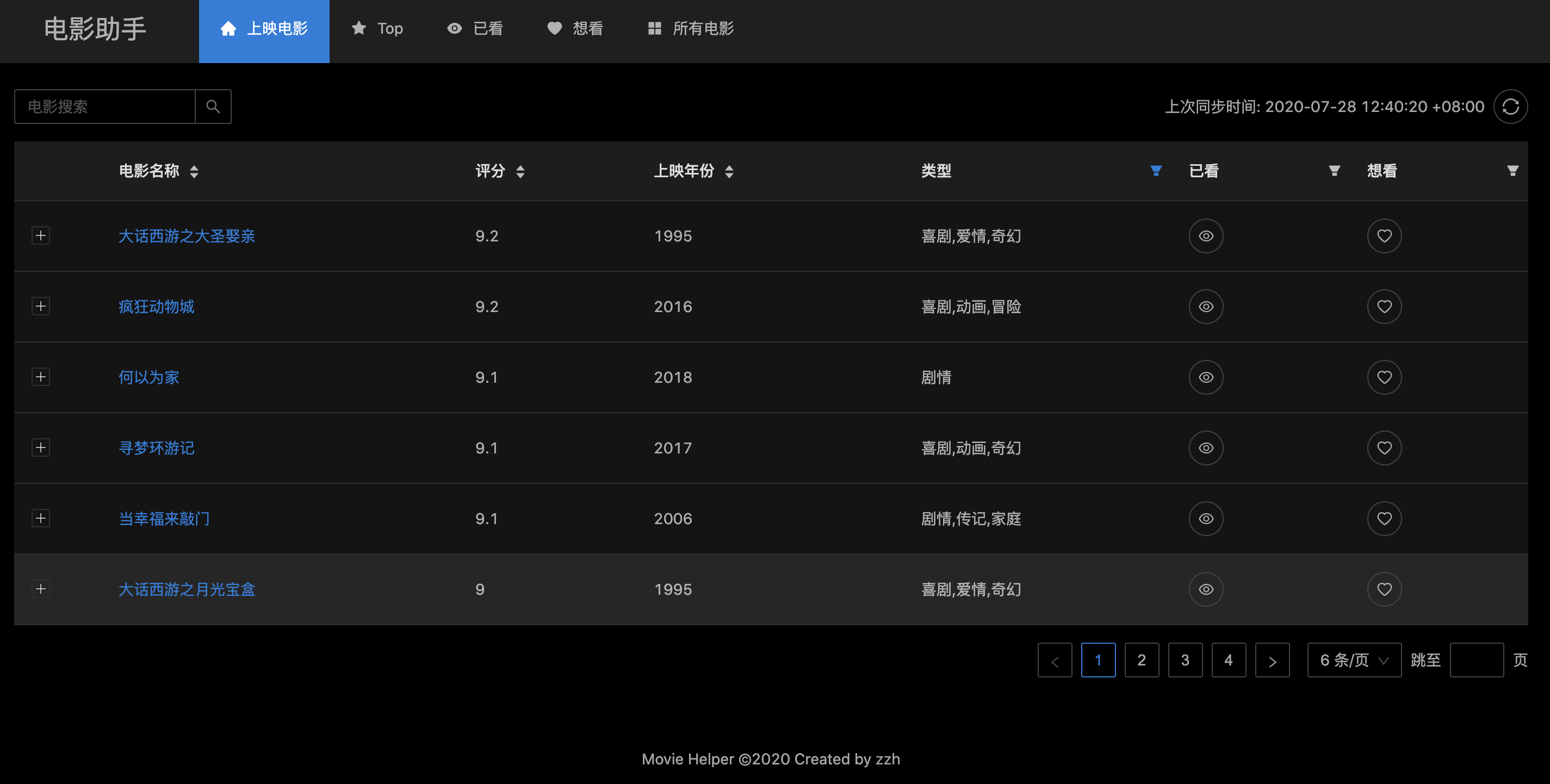Expand the 当幸福来敲门 row details
This screenshot has height=784, width=1550.
pos(40,518)
